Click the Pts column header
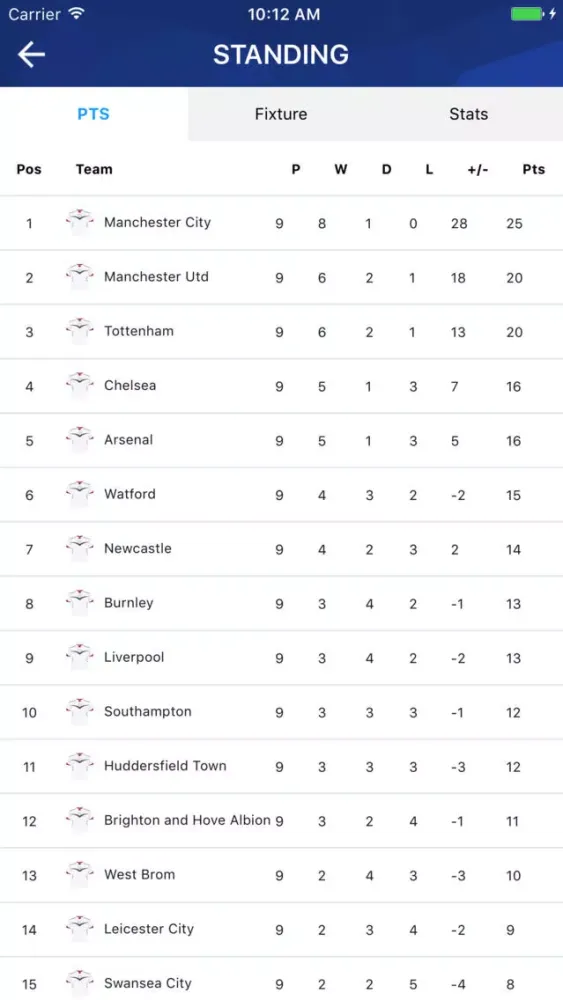Screen dimensions: 563x1000 [x=534, y=169]
